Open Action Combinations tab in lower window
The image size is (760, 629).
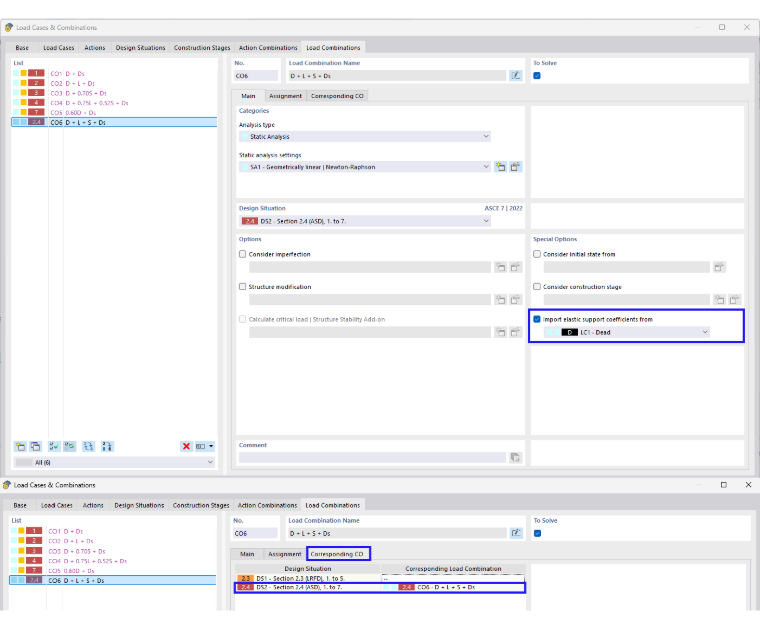pos(267,505)
